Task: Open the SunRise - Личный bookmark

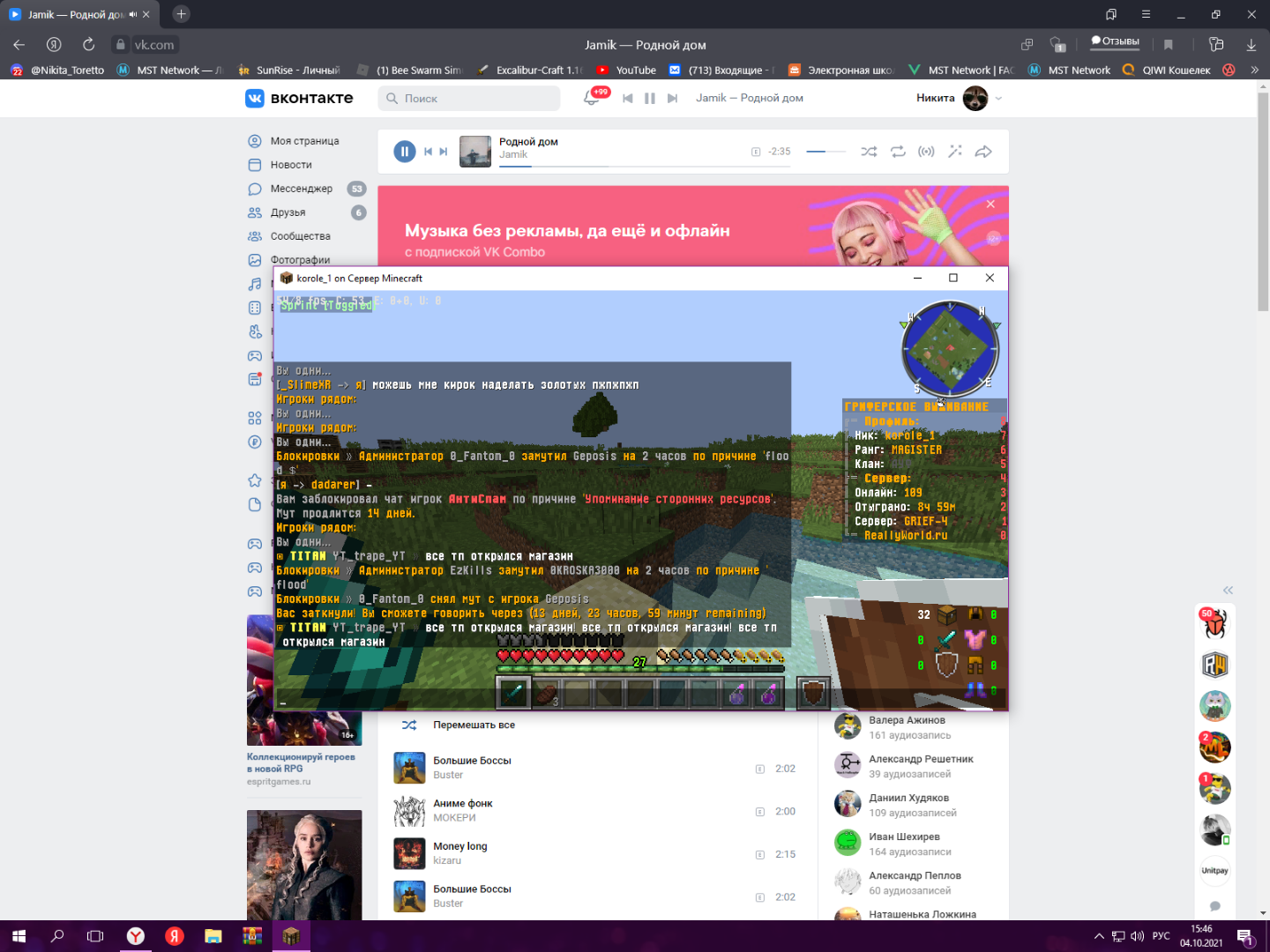Action: coord(289,71)
